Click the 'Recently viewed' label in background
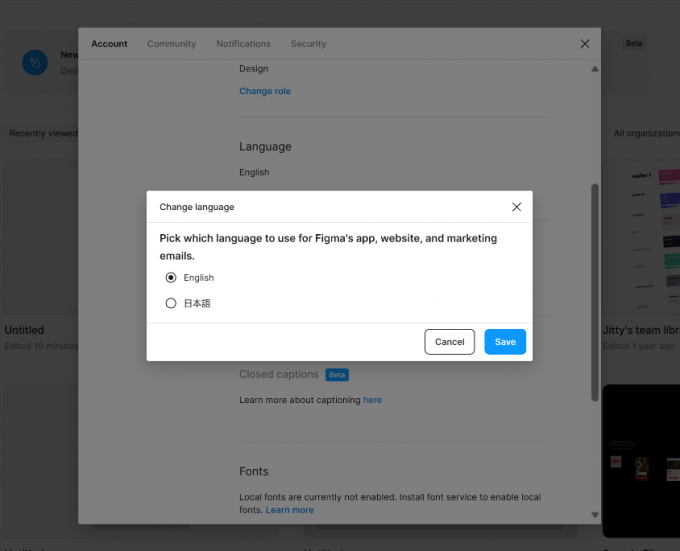This screenshot has height=551, width=680. tap(43, 133)
